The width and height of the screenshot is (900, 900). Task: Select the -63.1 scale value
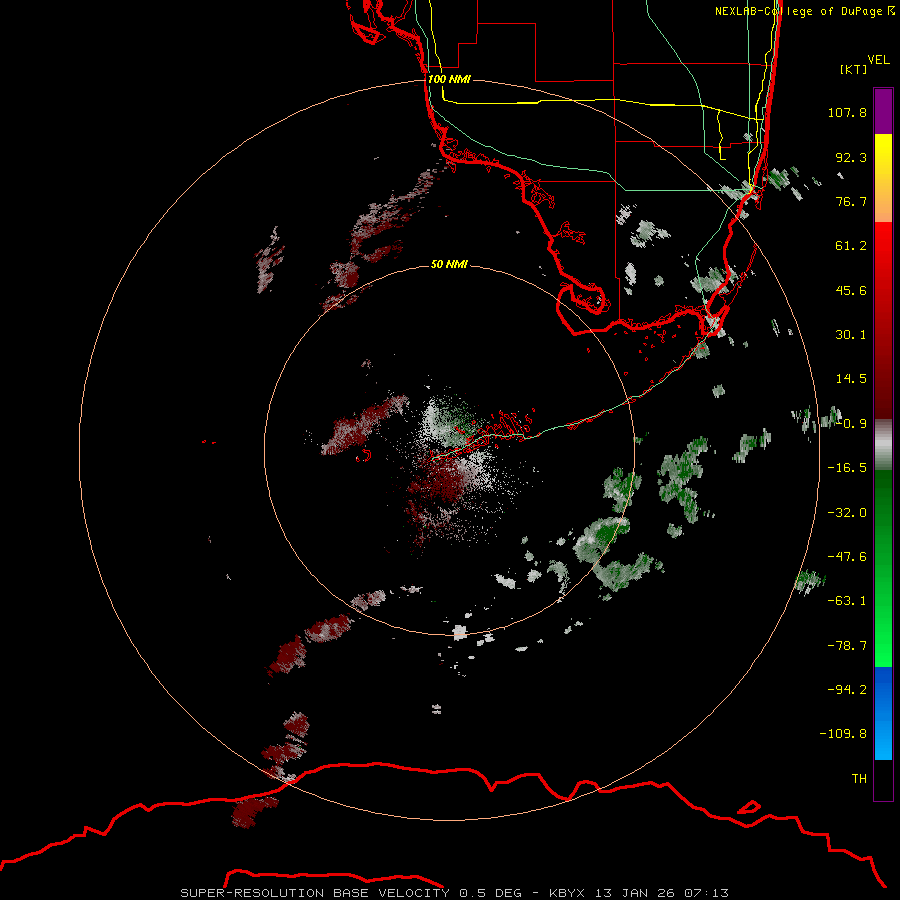847,601
